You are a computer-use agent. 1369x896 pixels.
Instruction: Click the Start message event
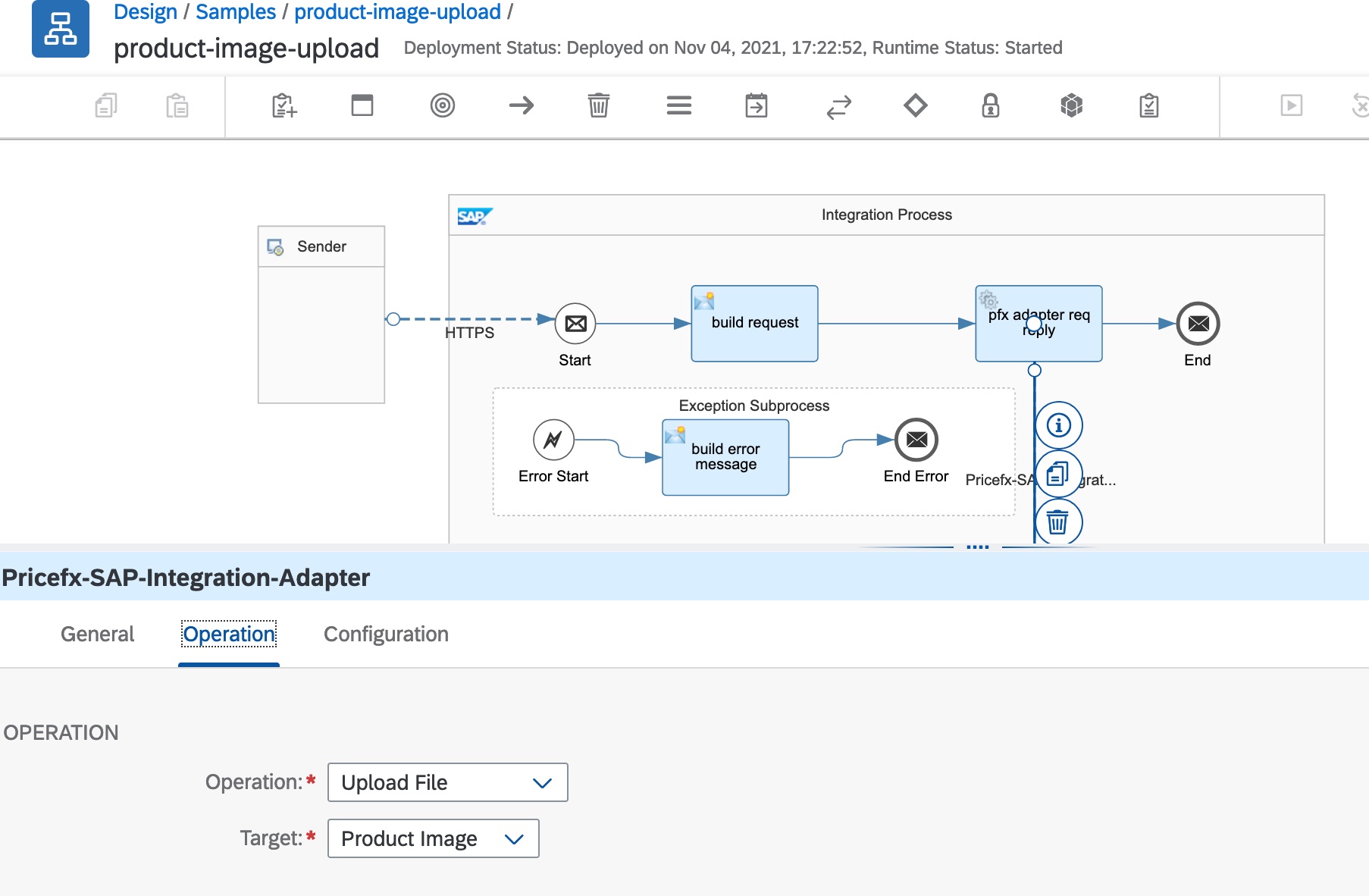tap(575, 324)
